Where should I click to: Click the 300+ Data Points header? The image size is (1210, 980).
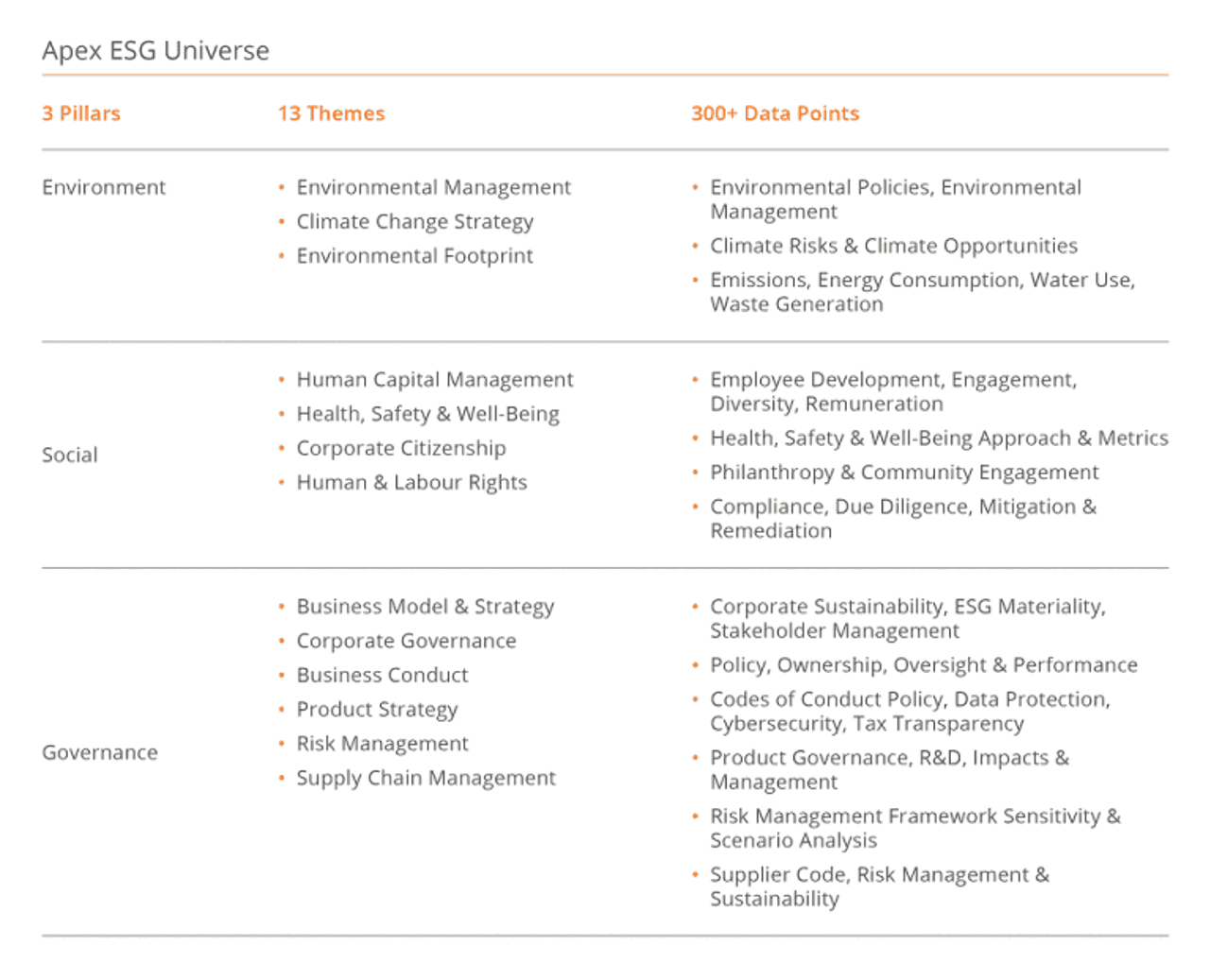point(774,113)
